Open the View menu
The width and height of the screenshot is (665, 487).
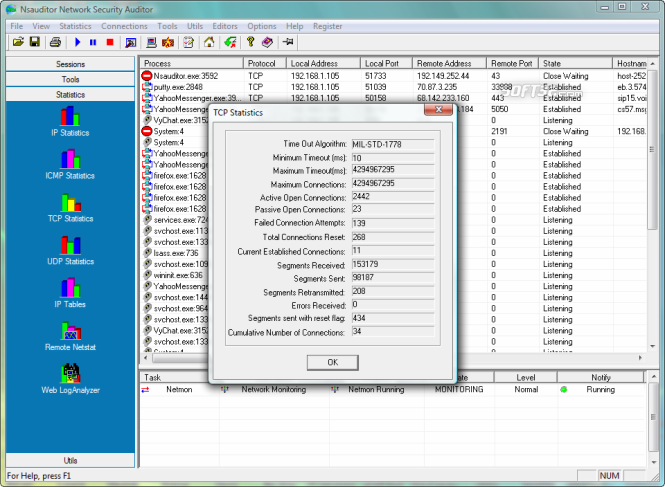click(x=41, y=26)
